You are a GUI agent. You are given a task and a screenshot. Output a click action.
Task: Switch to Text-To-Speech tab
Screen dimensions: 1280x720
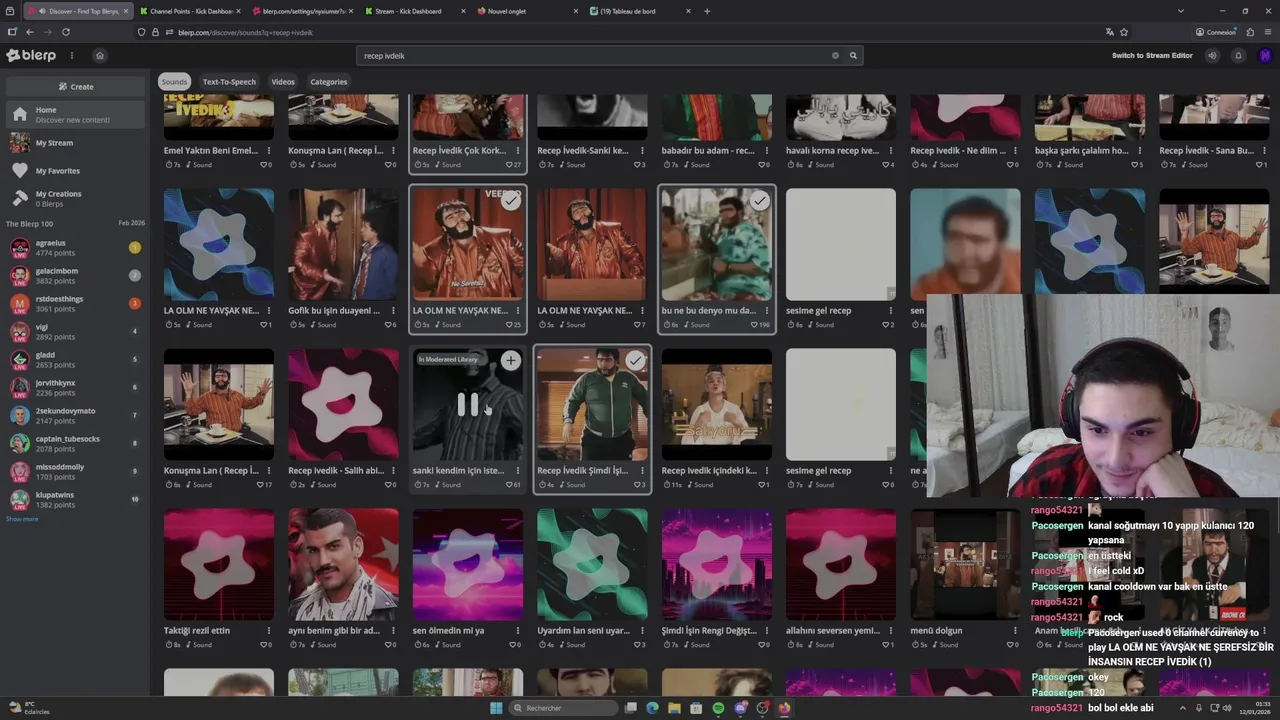point(229,82)
